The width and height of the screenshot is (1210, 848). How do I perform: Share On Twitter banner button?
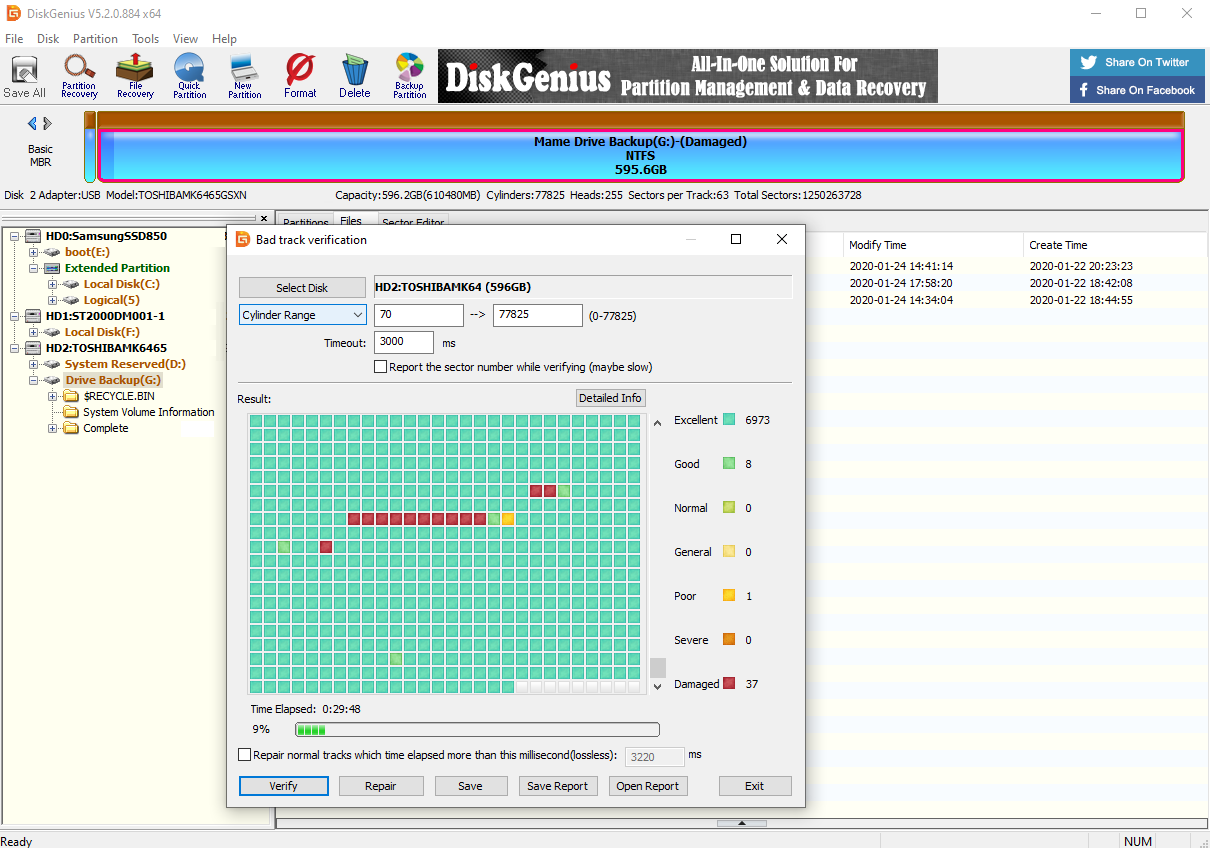(x=1135, y=62)
